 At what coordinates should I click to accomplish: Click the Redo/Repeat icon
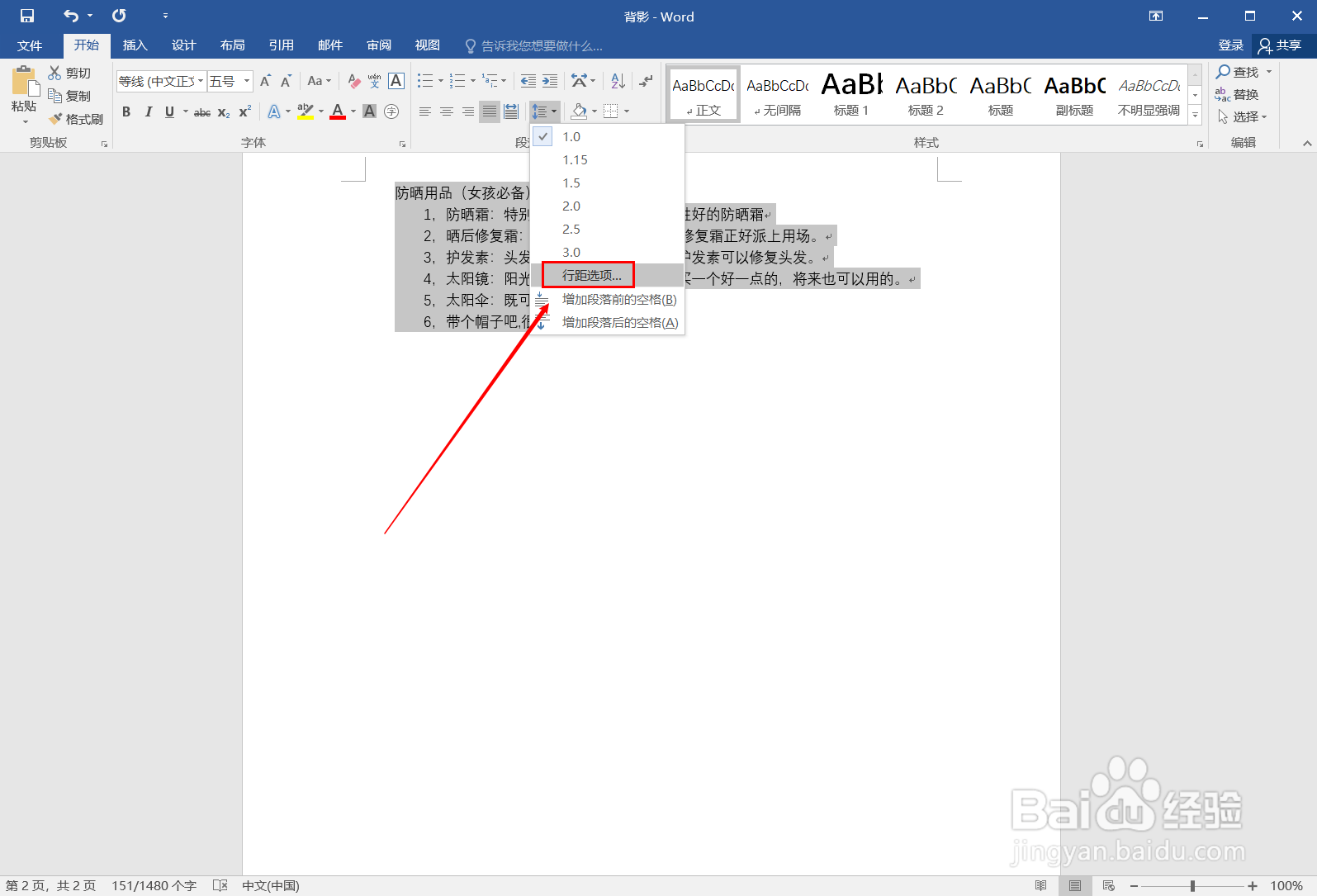tap(120, 16)
